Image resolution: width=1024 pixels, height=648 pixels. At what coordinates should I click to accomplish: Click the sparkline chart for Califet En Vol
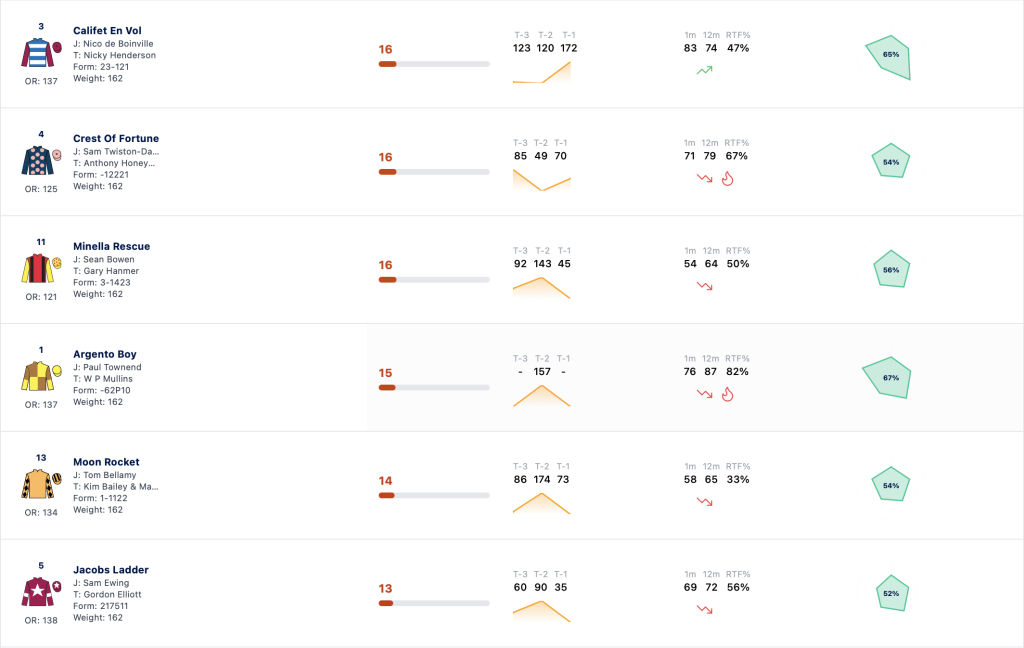[541, 73]
